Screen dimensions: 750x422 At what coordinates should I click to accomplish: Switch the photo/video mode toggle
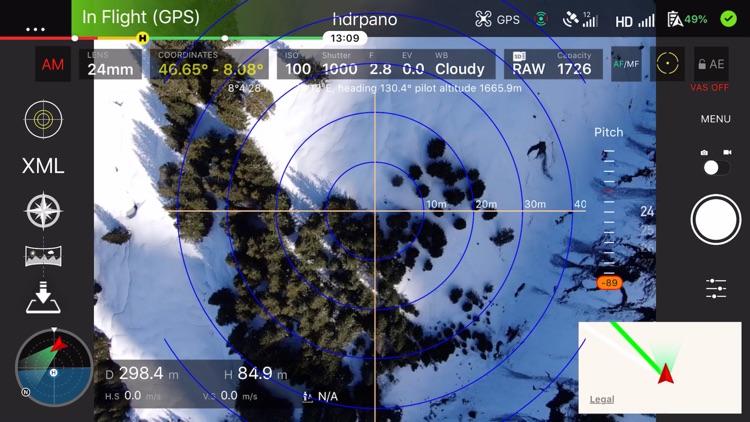point(716,167)
